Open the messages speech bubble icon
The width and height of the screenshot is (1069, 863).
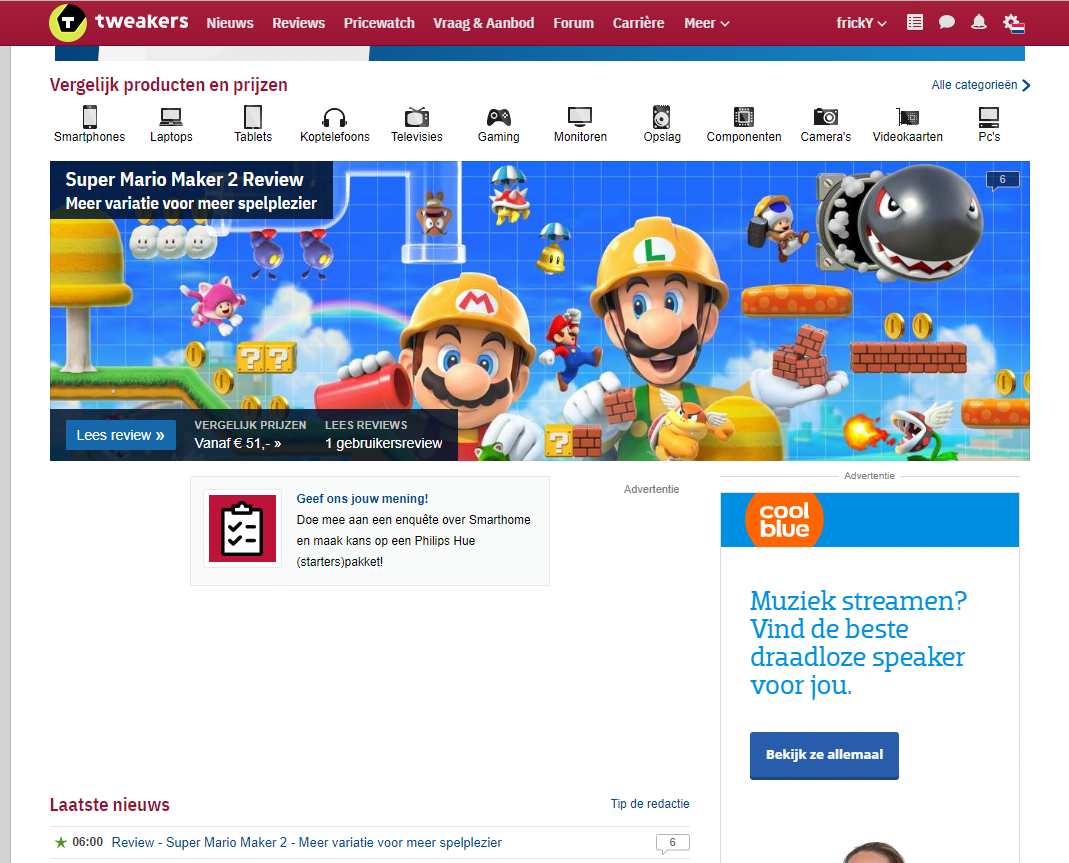946,22
